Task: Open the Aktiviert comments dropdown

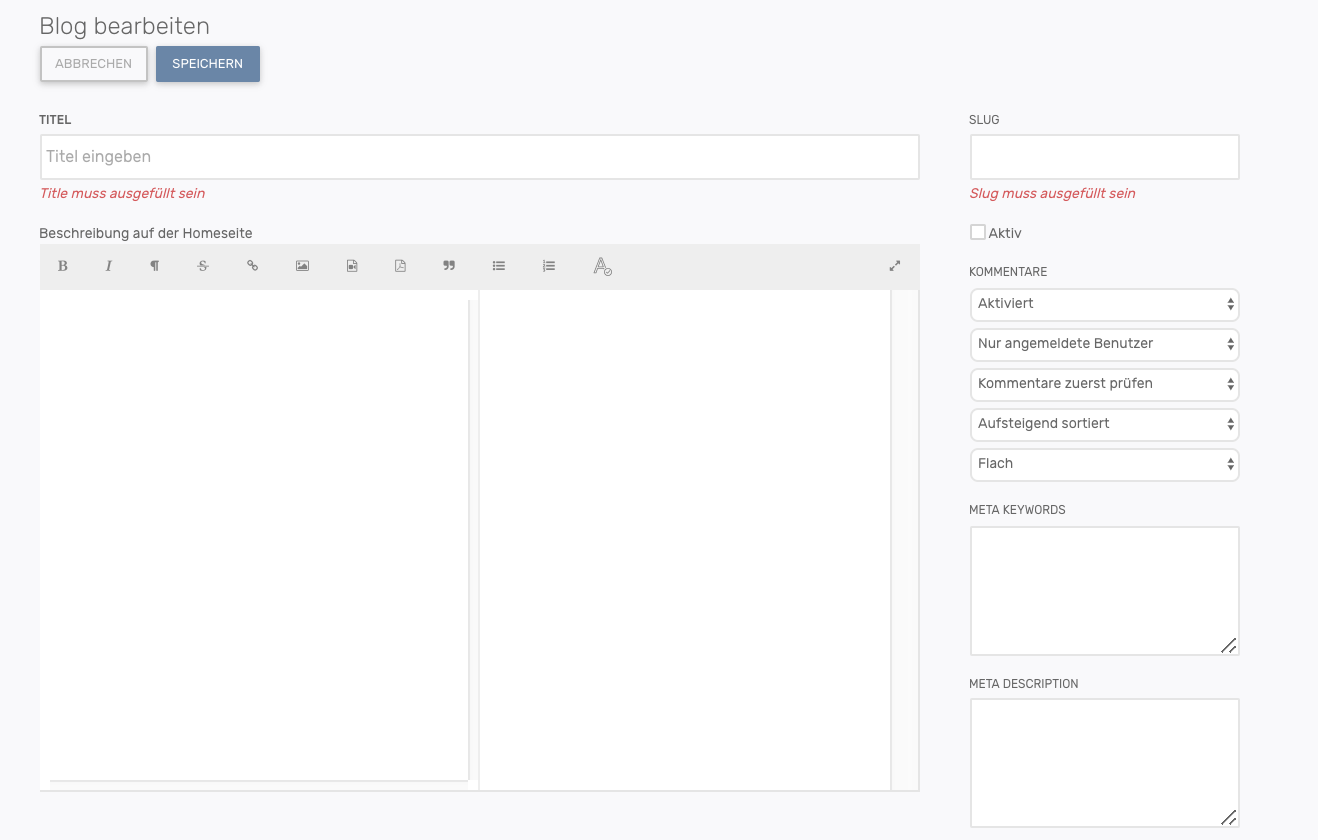Action: (1104, 304)
